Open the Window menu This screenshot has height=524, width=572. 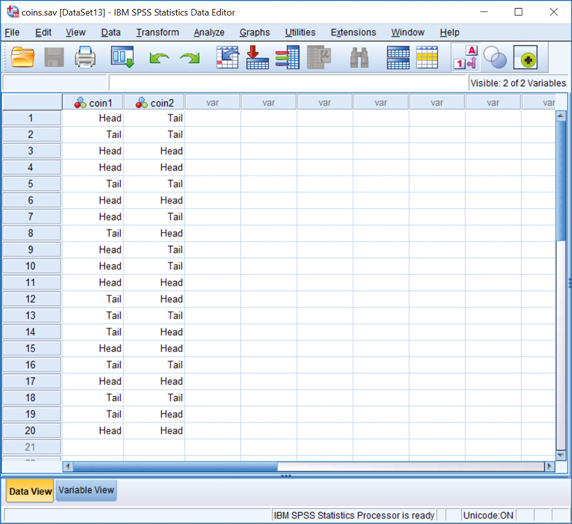tap(408, 32)
